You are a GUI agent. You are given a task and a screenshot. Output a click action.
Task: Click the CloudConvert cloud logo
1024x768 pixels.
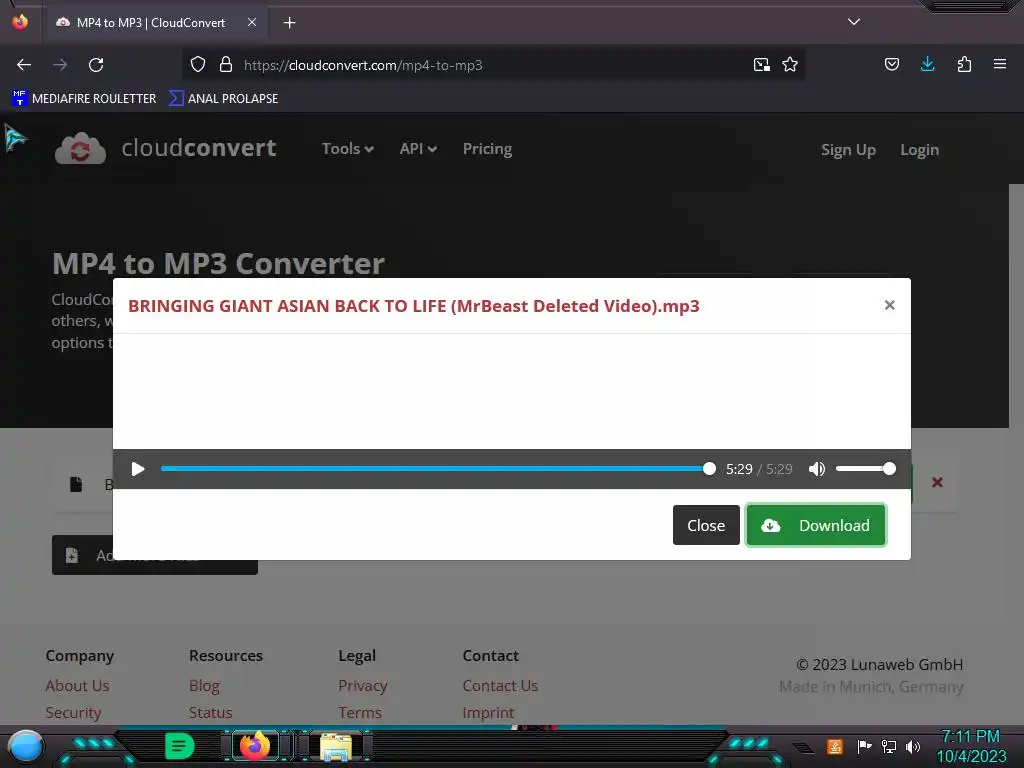point(80,148)
